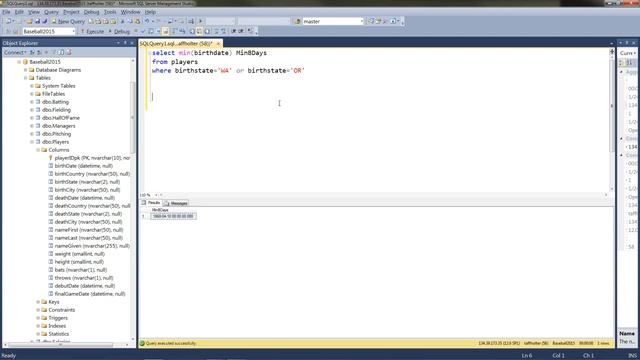640x360 pixels.
Task: Expand the Indexes folder
Action: coord(38,326)
